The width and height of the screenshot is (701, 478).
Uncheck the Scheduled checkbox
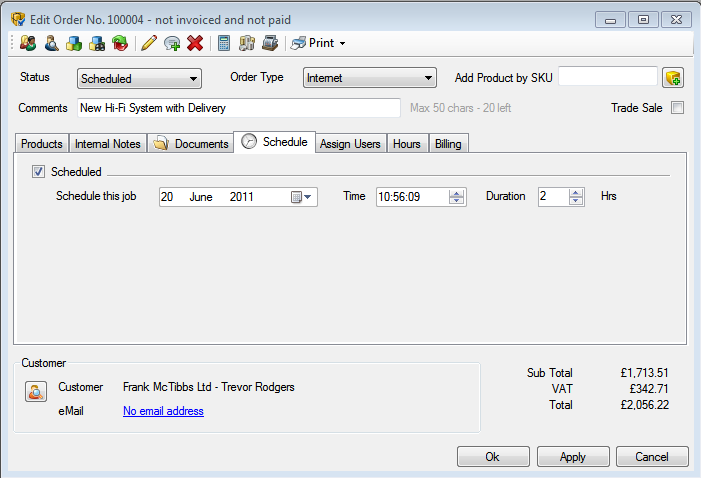(x=39, y=172)
